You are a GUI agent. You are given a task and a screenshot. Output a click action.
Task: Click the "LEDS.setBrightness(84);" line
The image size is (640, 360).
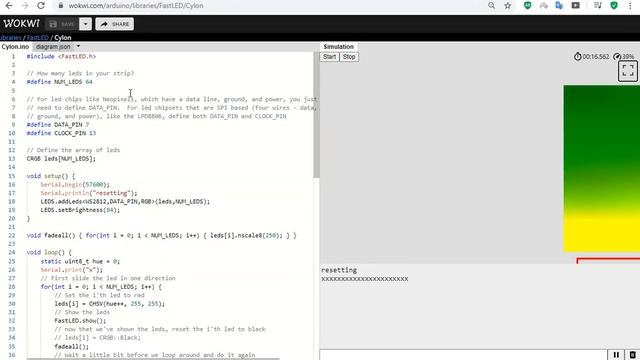(80, 210)
